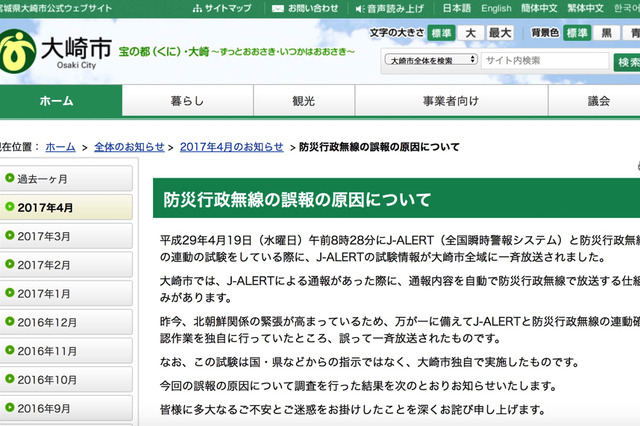Image resolution: width=640 pixels, height=426 pixels.
Task: Open the 観光 navigation tab
Action: coord(304,101)
